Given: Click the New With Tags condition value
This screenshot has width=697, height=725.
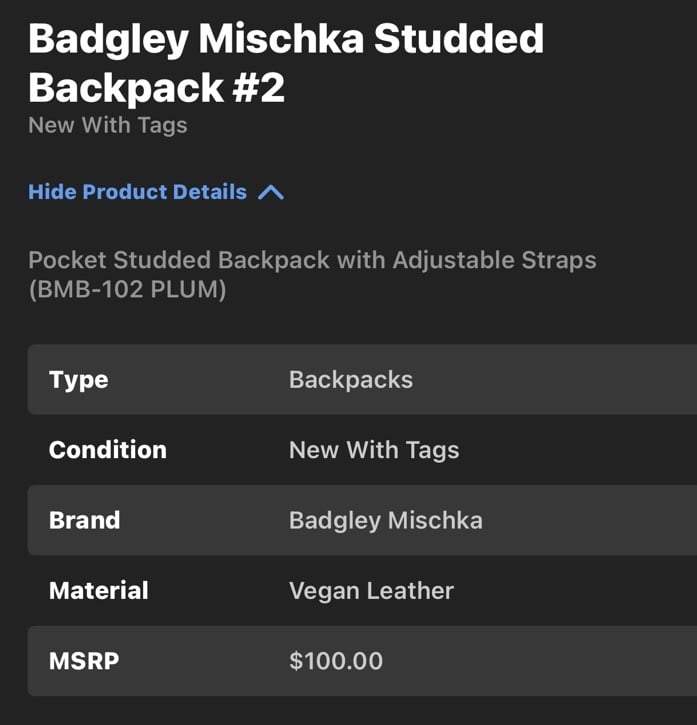Looking at the screenshot, I should pyautogui.click(x=374, y=450).
